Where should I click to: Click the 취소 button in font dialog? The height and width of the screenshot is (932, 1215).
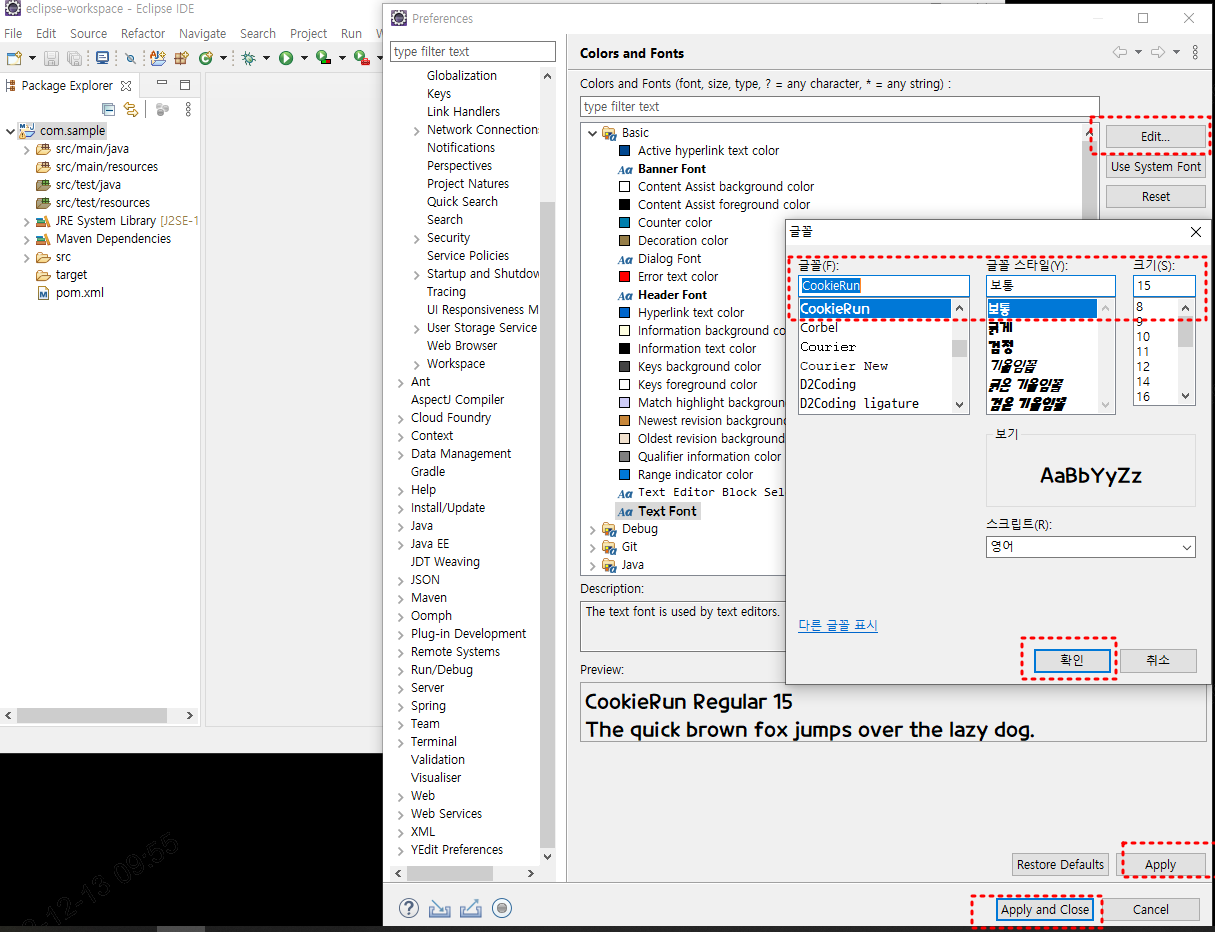pyautogui.click(x=1157, y=660)
